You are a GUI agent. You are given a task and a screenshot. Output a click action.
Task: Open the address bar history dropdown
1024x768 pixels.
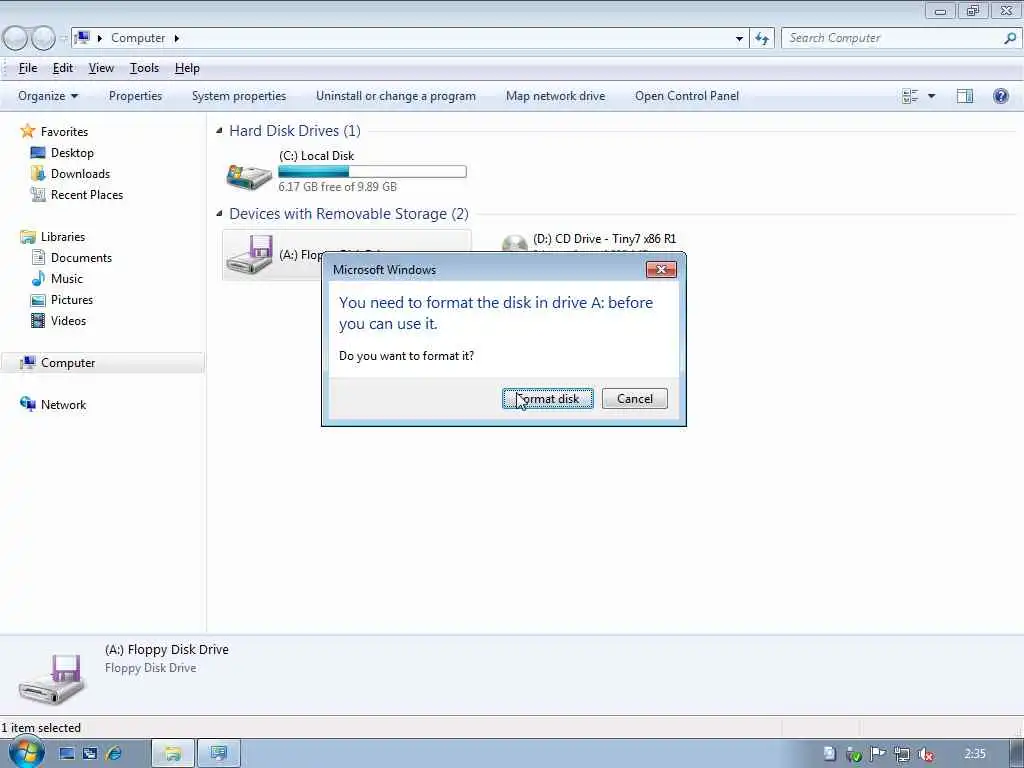click(739, 39)
